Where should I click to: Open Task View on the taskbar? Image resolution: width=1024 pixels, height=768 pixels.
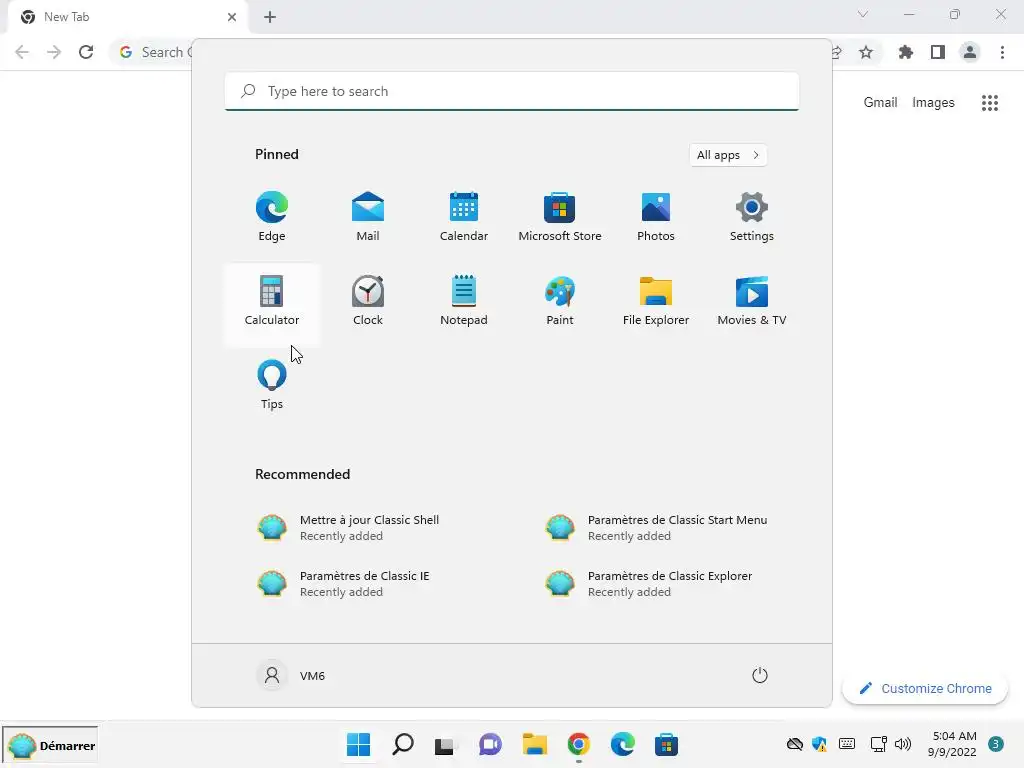point(446,744)
